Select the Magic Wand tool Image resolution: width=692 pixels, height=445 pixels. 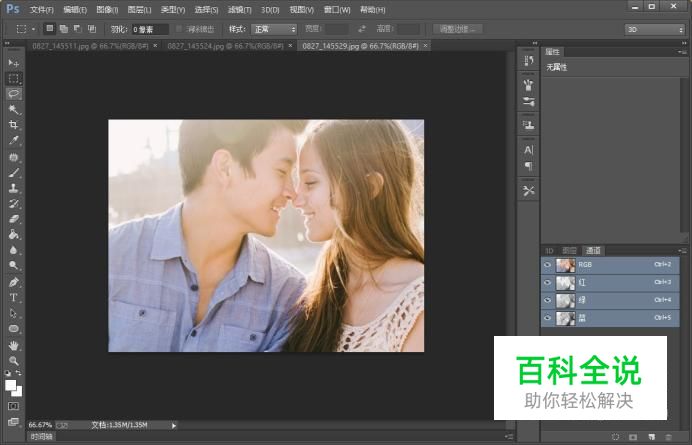tap(14, 109)
